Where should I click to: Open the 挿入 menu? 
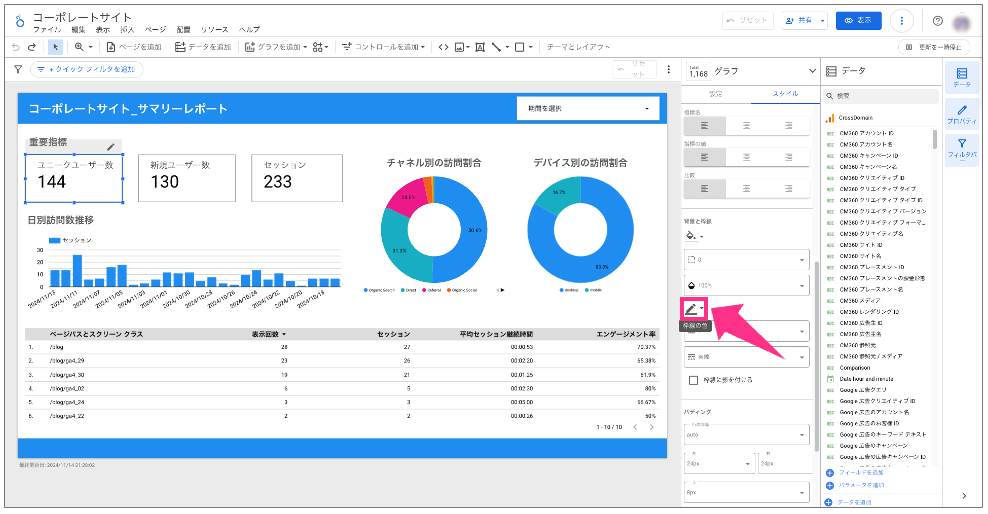(x=127, y=30)
